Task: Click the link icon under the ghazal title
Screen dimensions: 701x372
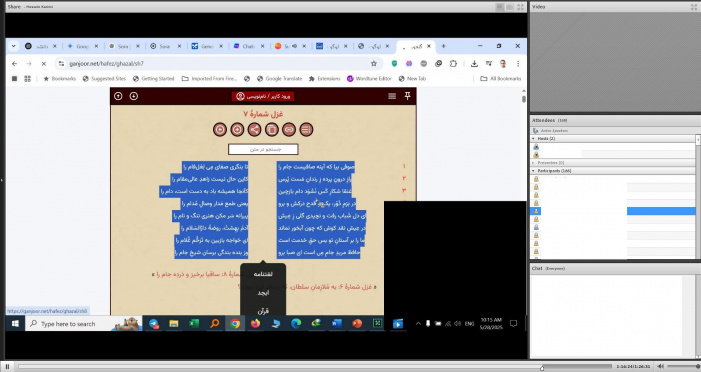Action: (x=289, y=130)
